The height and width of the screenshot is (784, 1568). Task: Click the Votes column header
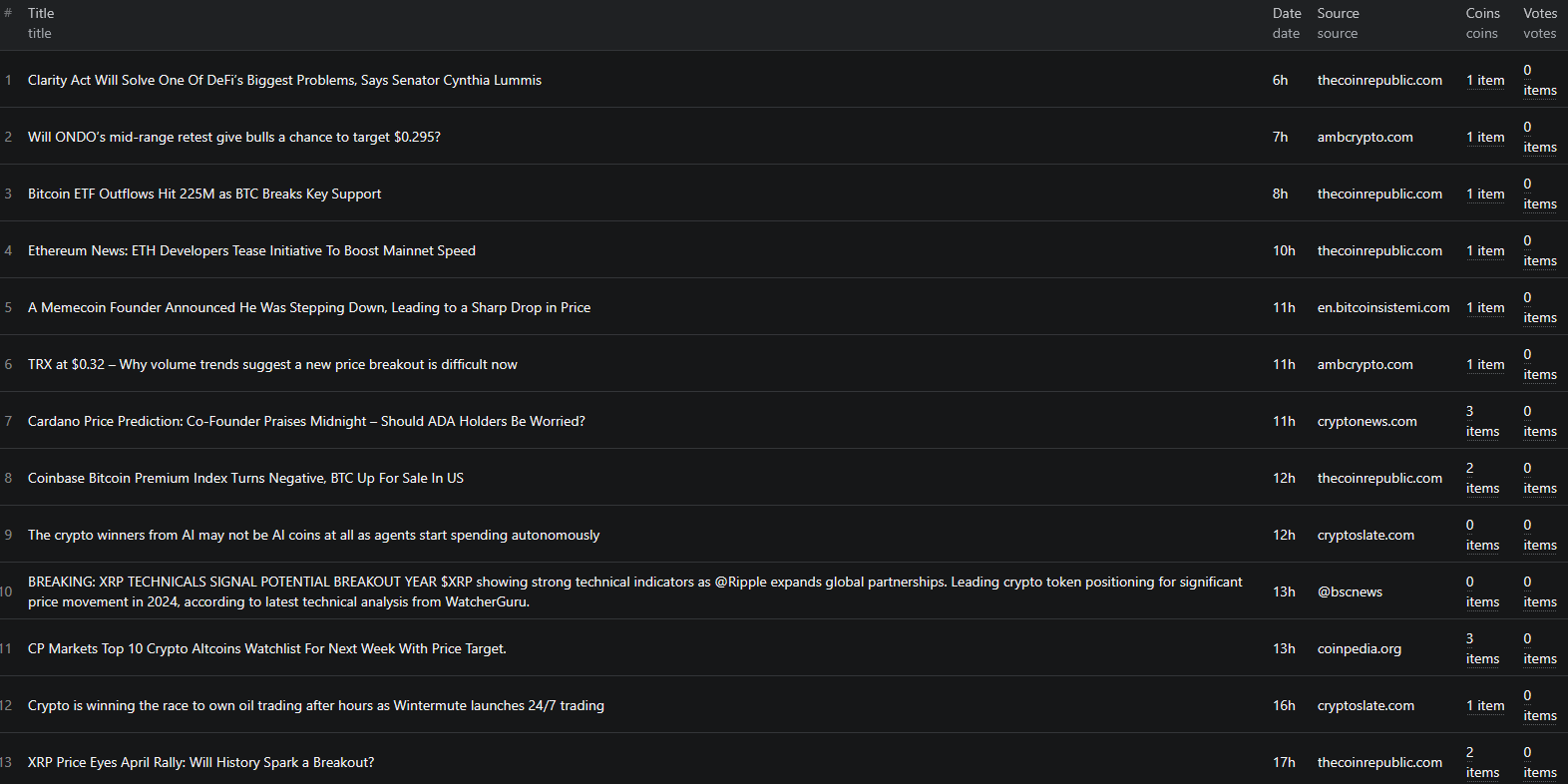click(x=1539, y=14)
